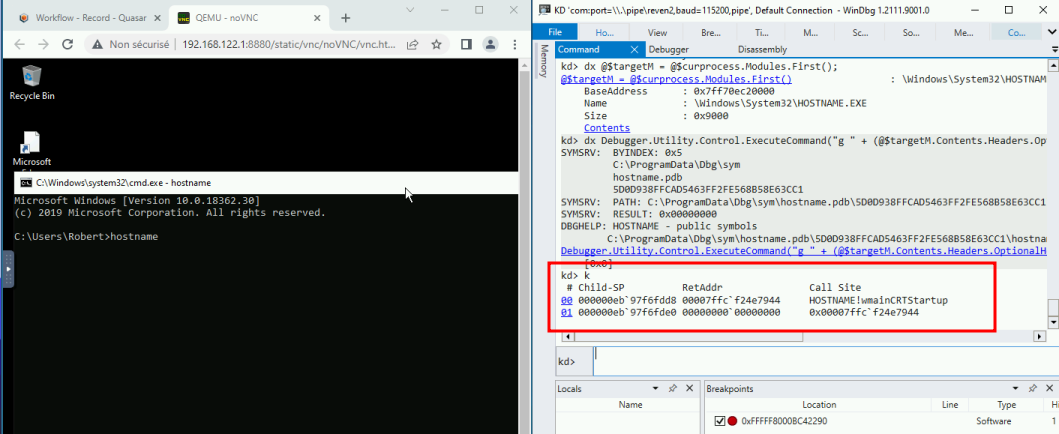Image resolution: width=1059 pixels, height=434 pixels.
Task: Follow the Contents link in module output
Action: pos(606,128)
